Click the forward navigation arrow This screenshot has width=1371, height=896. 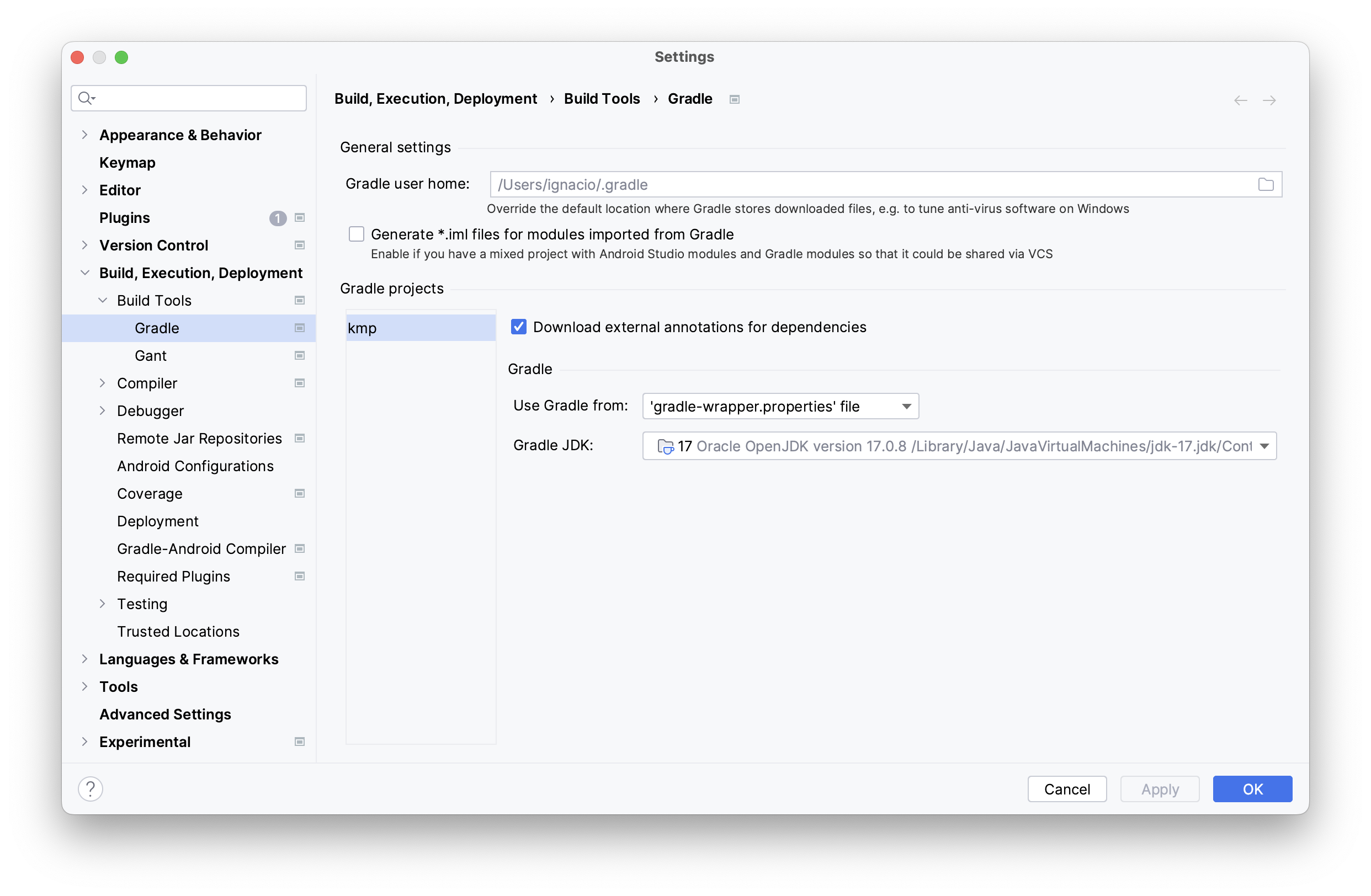point(1270,100)
